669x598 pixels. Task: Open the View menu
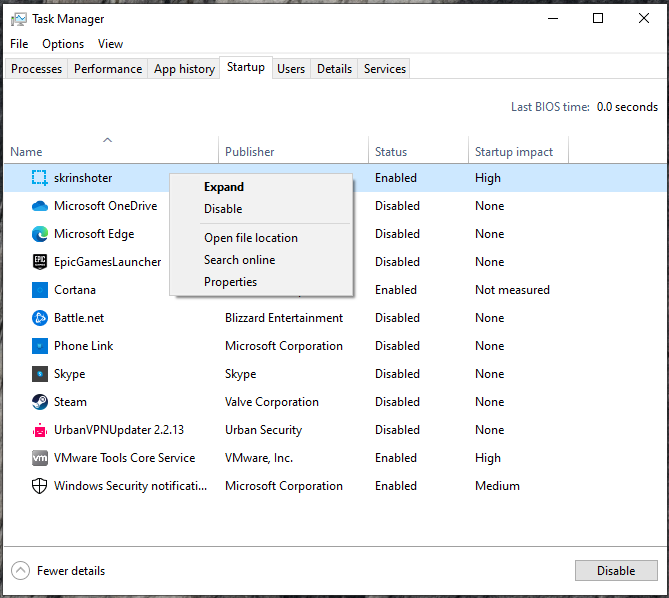coord(111,44)
